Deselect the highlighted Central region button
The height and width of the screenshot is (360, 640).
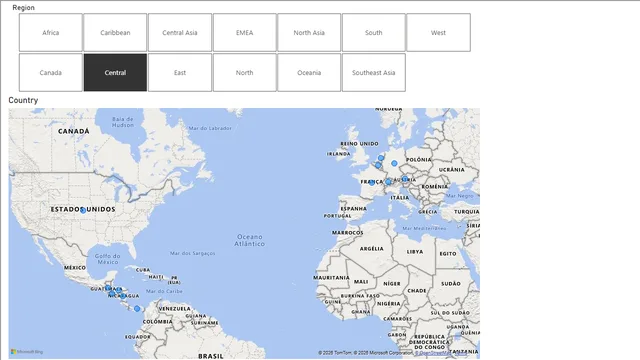115,73
